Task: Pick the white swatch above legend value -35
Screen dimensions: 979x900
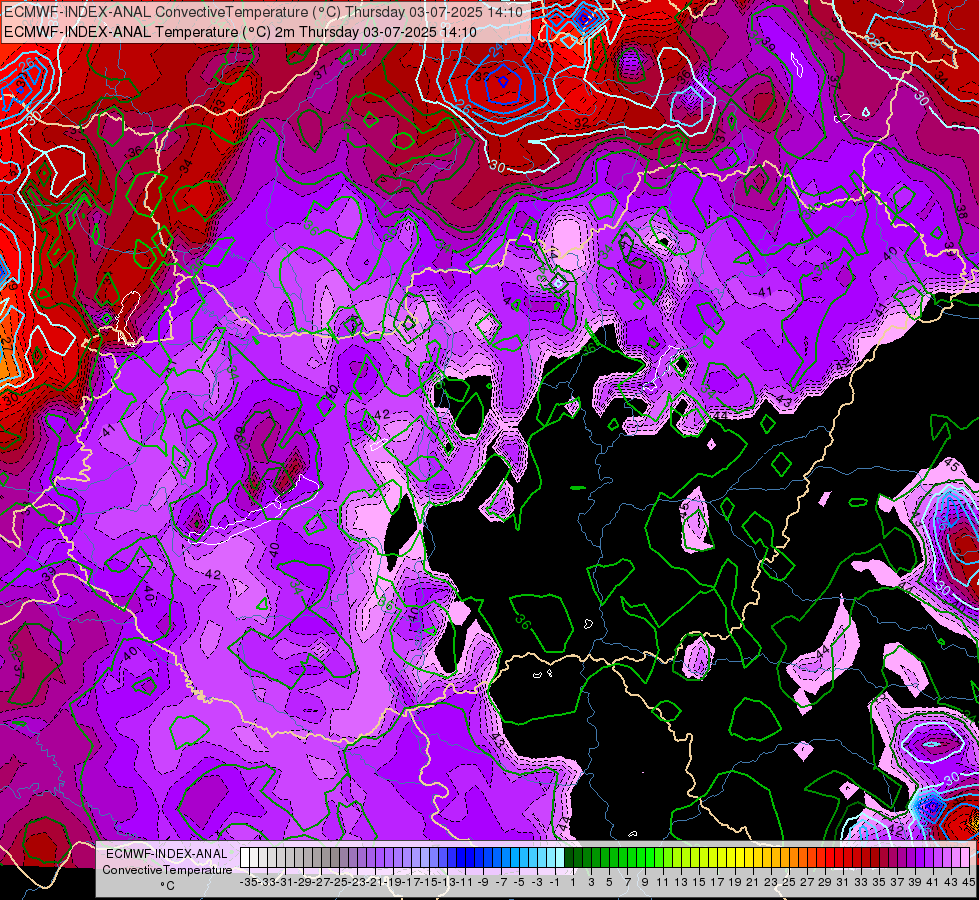Action: [x=245, y=857]
